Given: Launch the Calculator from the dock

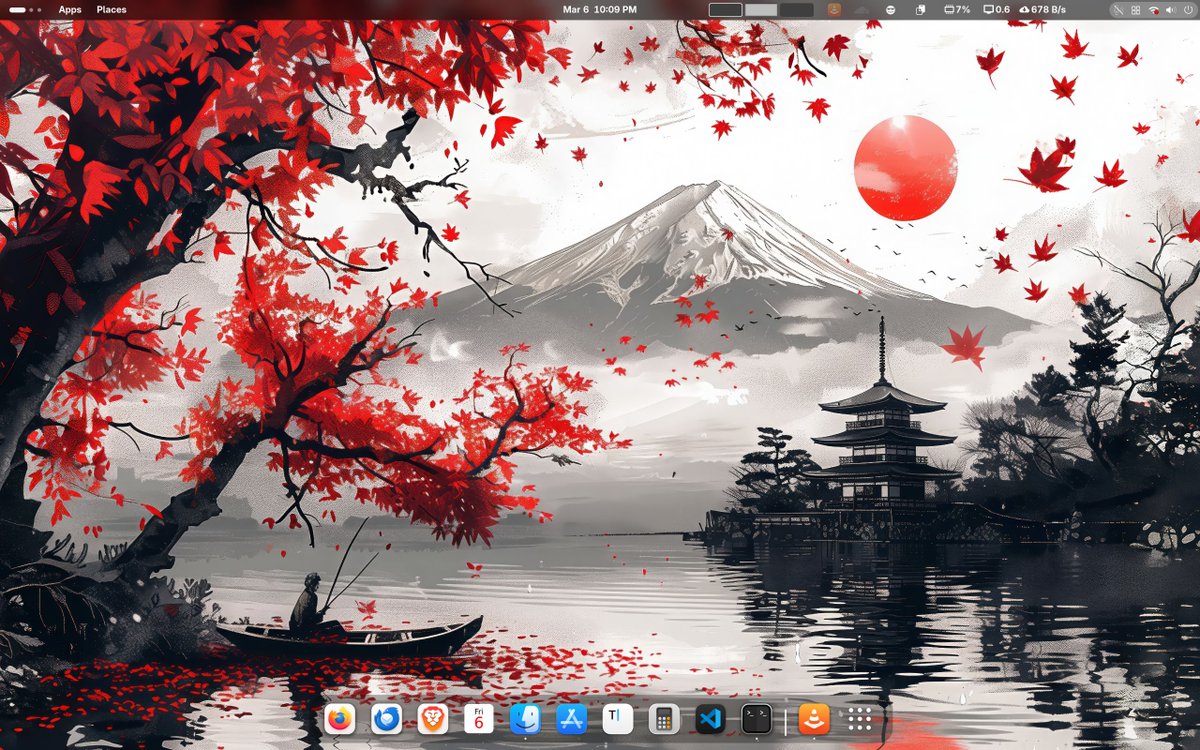Looking at the screenshot, I should [664, 719].
